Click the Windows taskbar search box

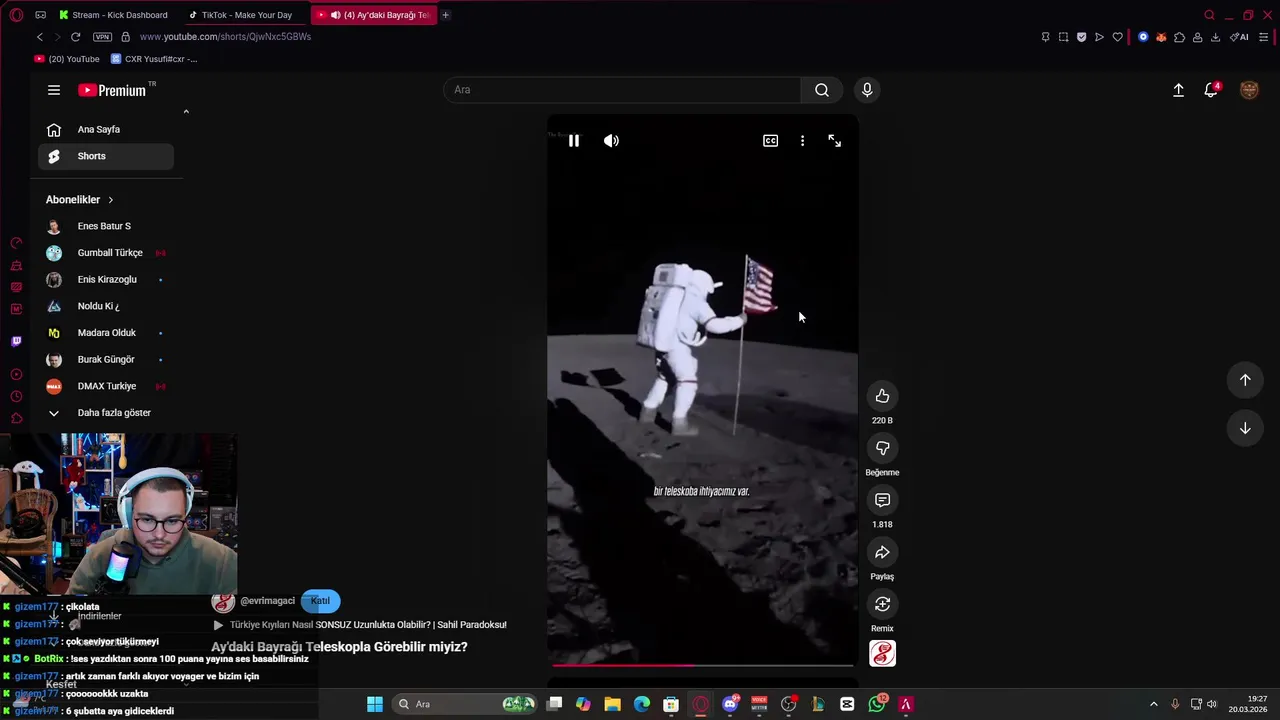[466, 704]
